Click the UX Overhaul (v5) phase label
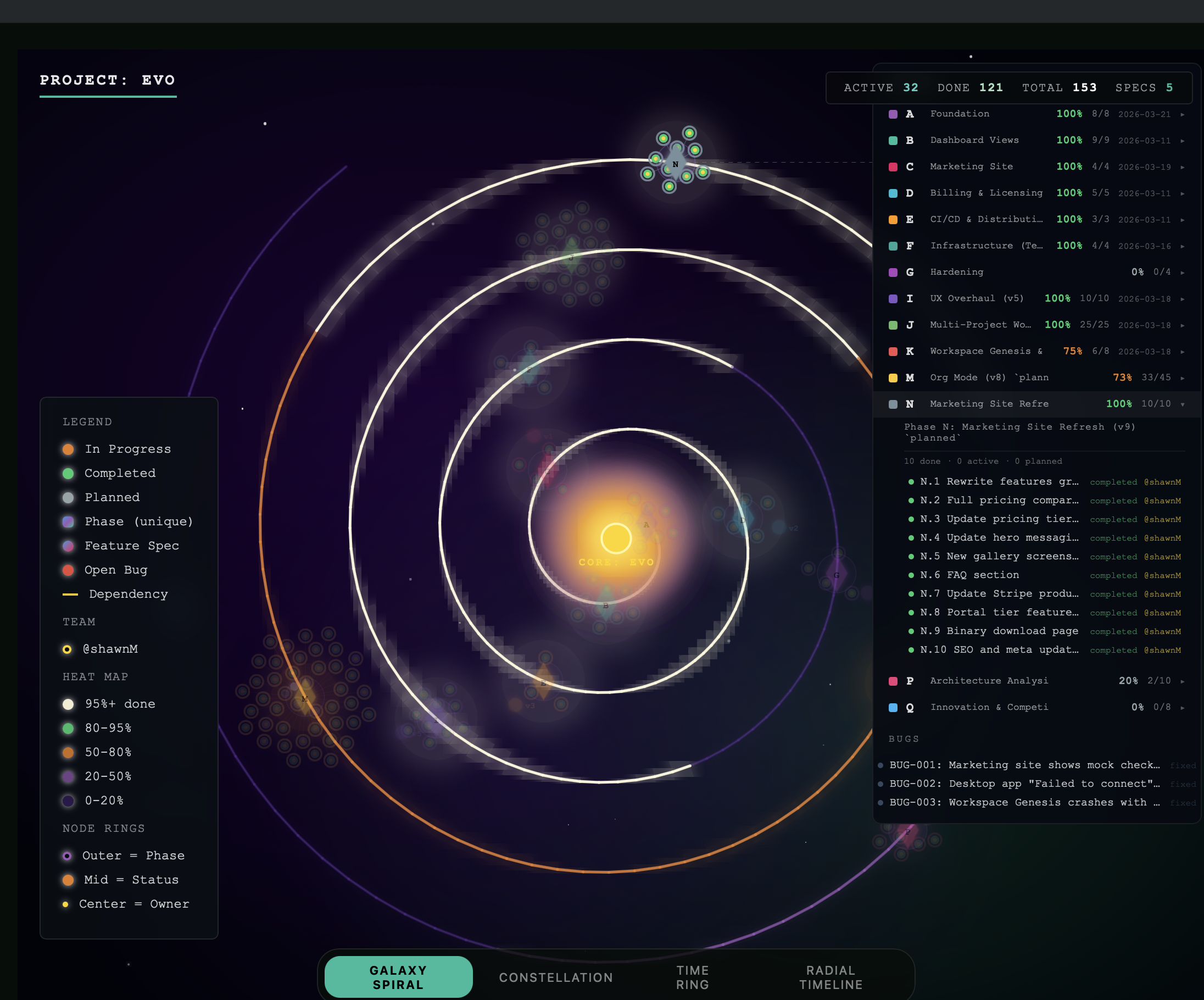The width and height of the screenshot is (1204, 1000). pos(977,298)
